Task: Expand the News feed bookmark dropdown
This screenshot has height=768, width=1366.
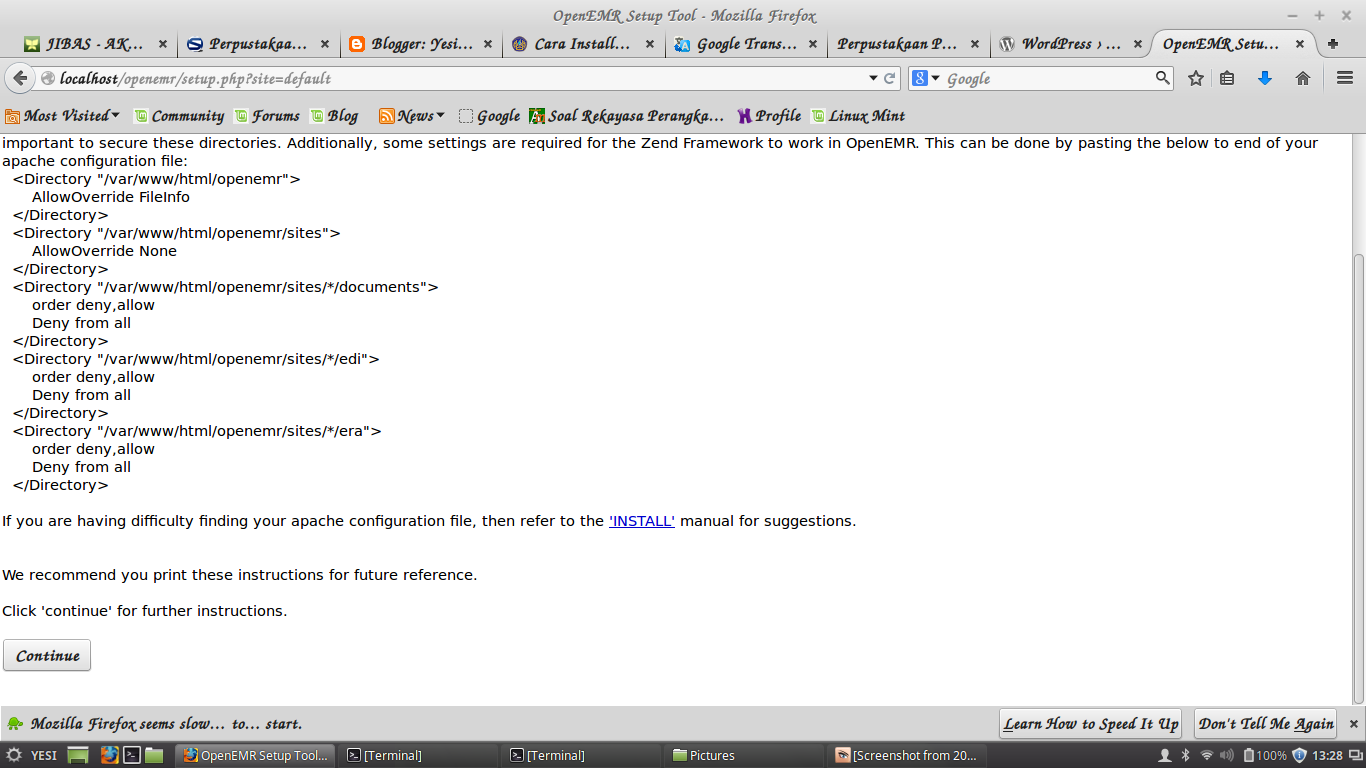Action: (412, 116)
